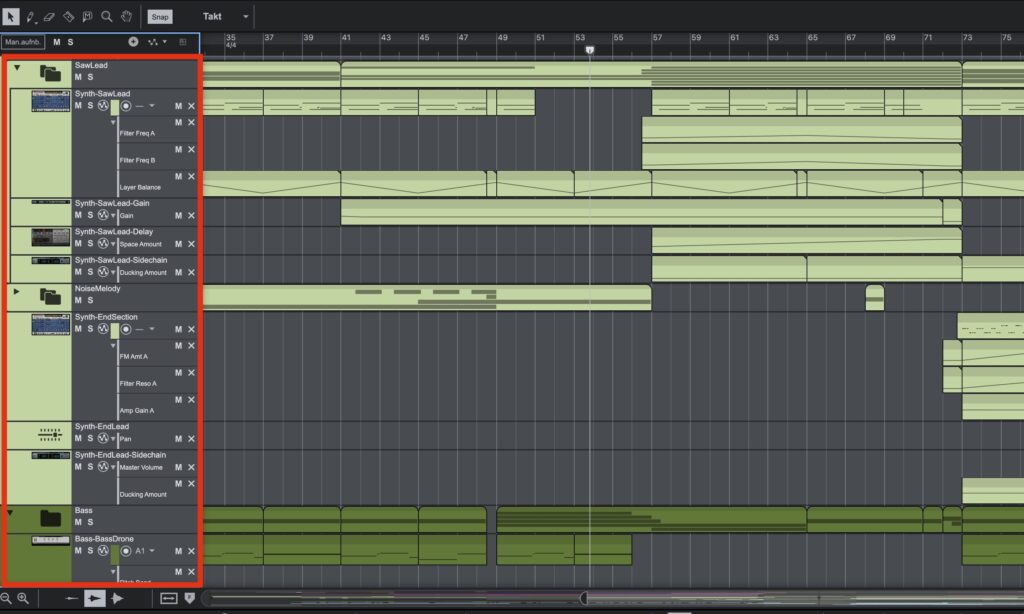Click the faint grid icon in track header
The image size is (1024, 614).
[183, 42]
